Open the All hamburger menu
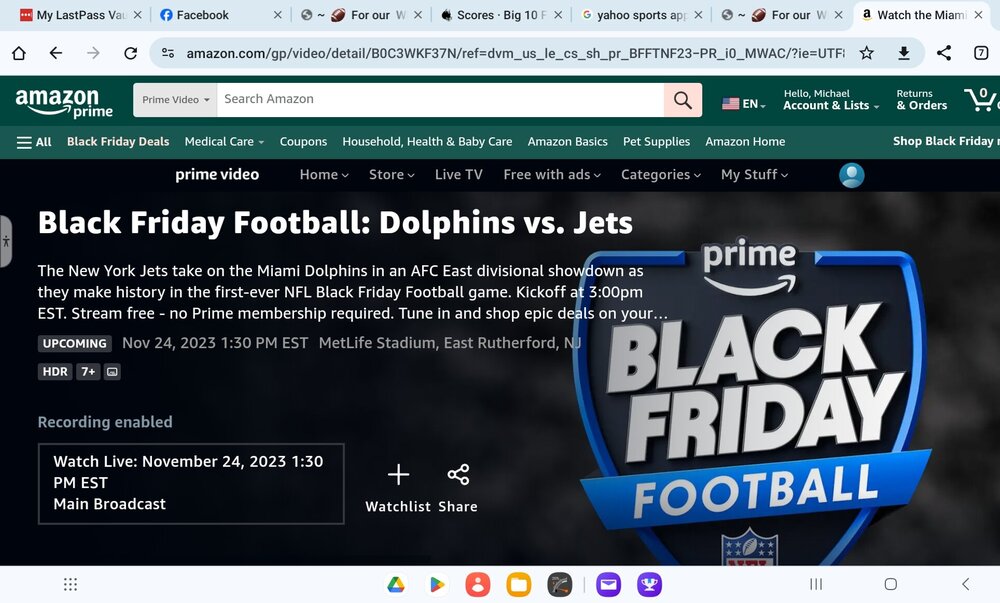The height and width of the screenshot is (603, 1000). [34, 142]
